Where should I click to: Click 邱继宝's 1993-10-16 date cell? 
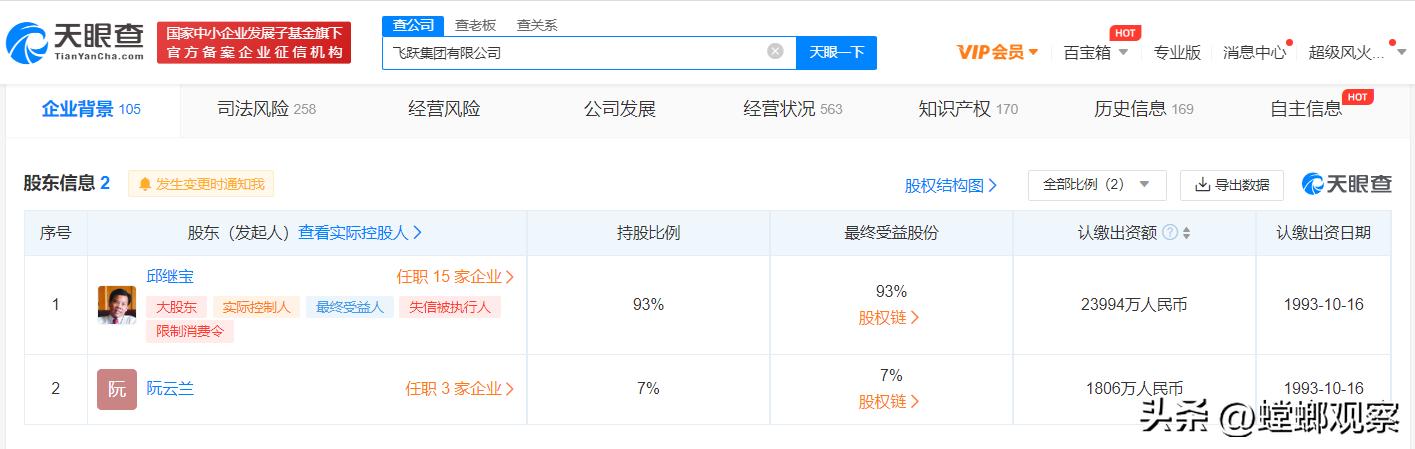coord(1323,305)
